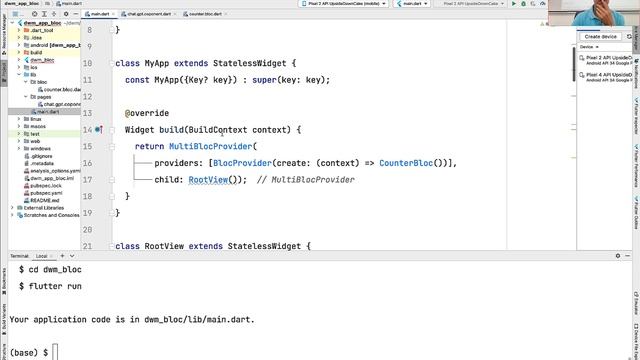Open the terminal sessions dropdown arrow
This screenshot has height=360, width=640.
point(72,256)
